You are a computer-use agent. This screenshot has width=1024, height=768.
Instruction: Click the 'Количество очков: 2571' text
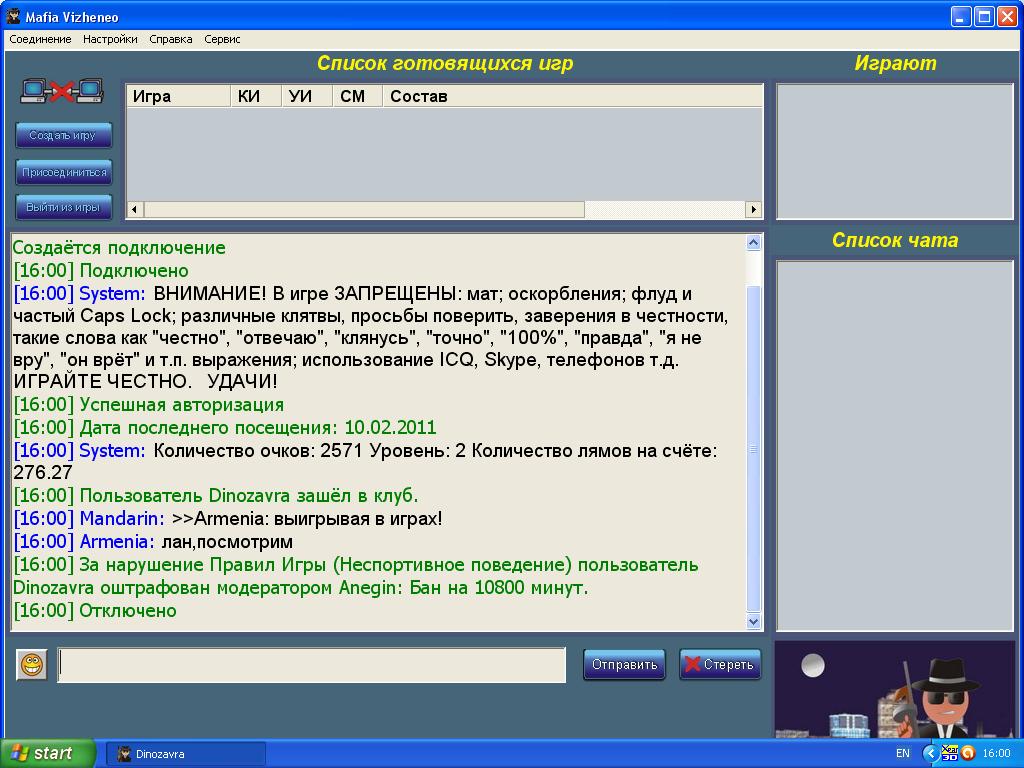[258, 451]
